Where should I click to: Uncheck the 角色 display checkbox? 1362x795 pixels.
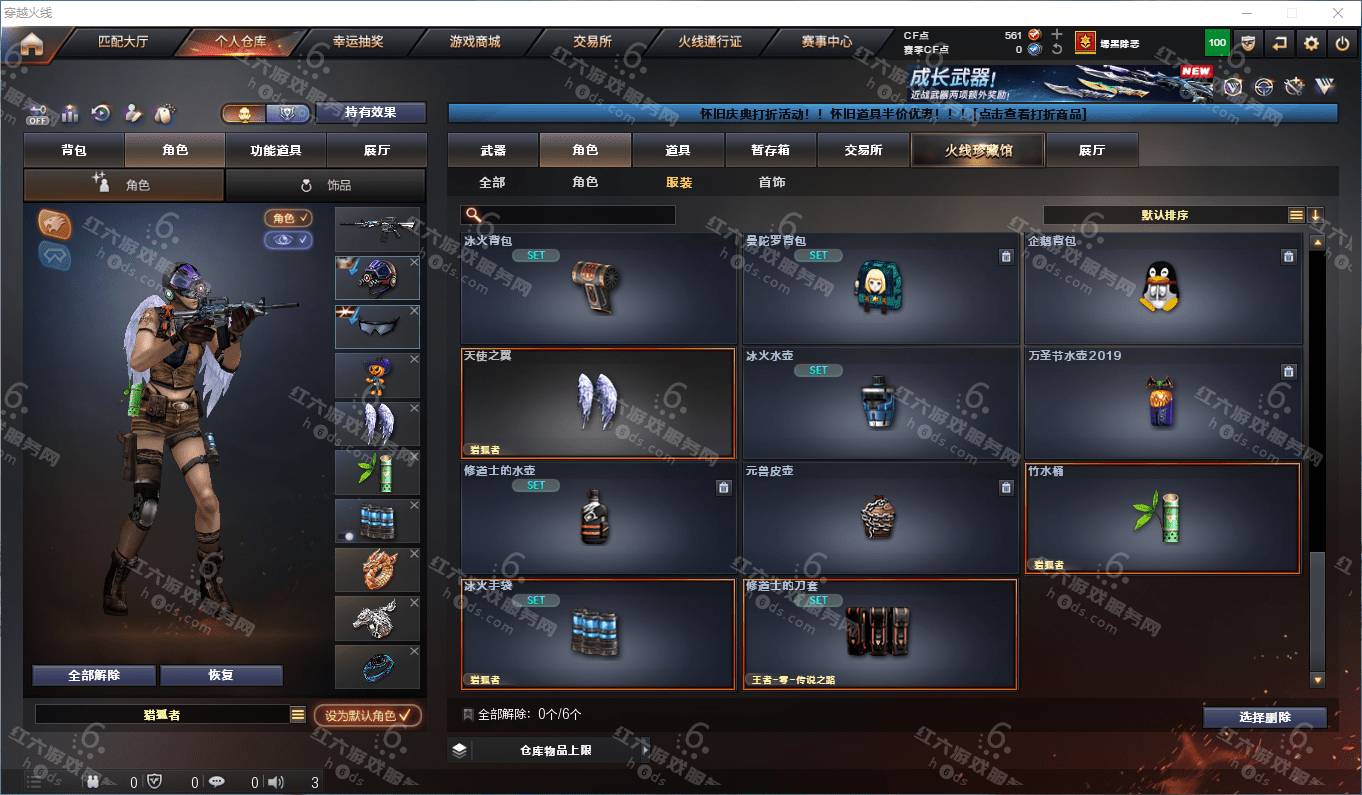pos(289,217)
